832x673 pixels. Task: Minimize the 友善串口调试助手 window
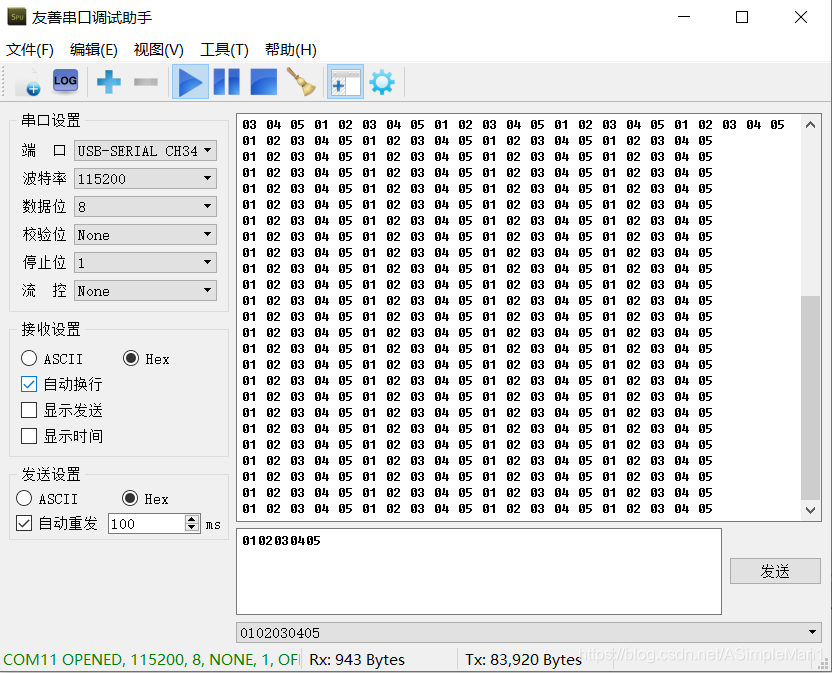684,17
